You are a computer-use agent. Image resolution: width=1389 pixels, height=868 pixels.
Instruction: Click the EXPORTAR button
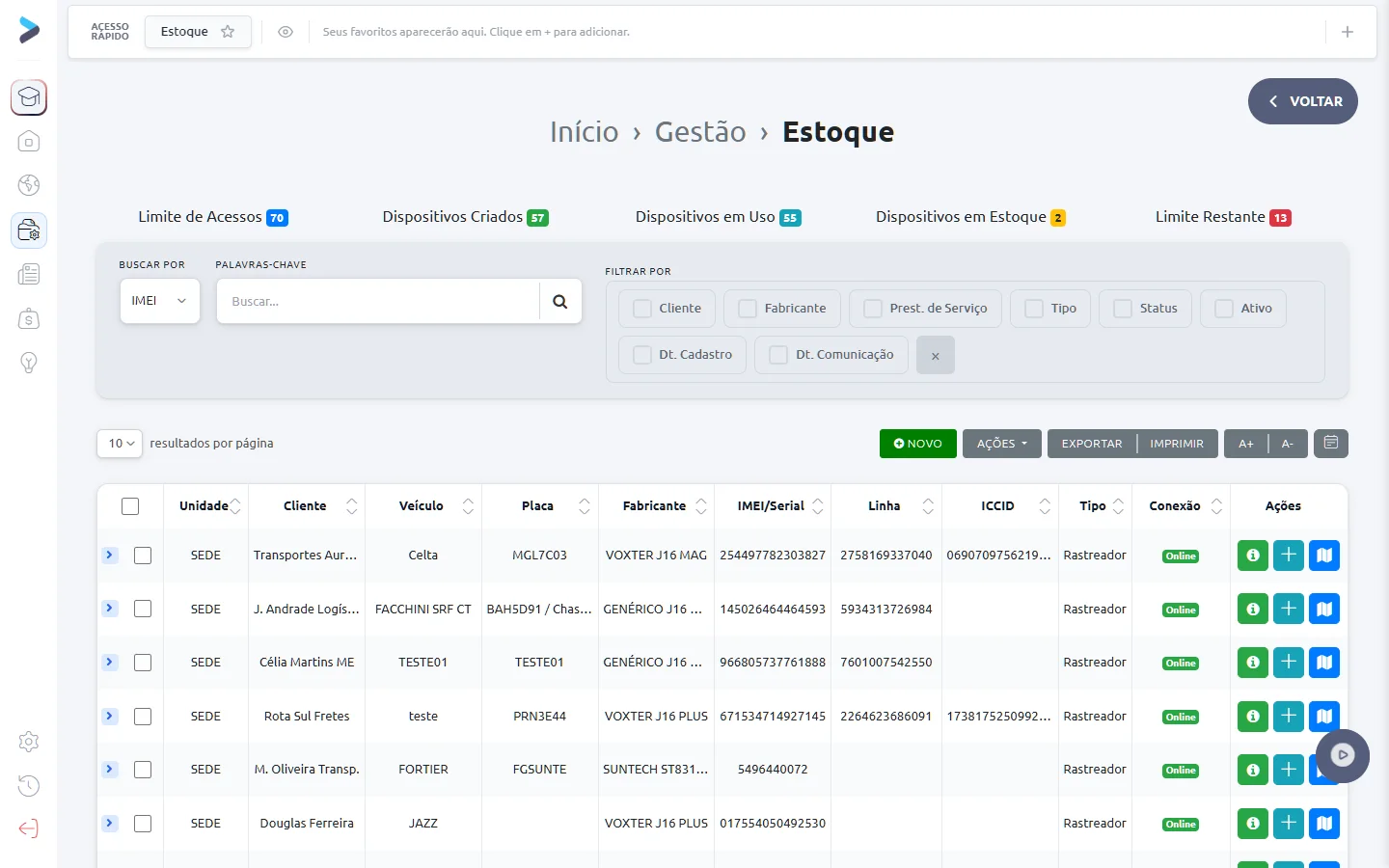click(1092, 444)
